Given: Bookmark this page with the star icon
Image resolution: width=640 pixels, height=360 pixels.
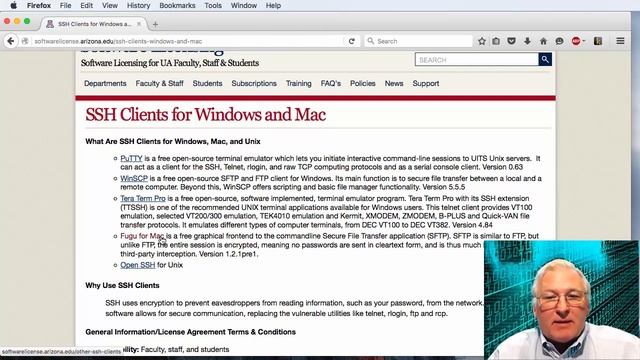Looking at the screenshot, I should point(482,41).
